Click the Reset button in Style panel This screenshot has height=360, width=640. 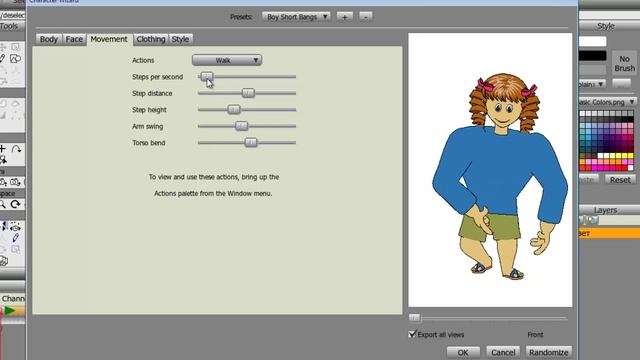tap(620, 180)
